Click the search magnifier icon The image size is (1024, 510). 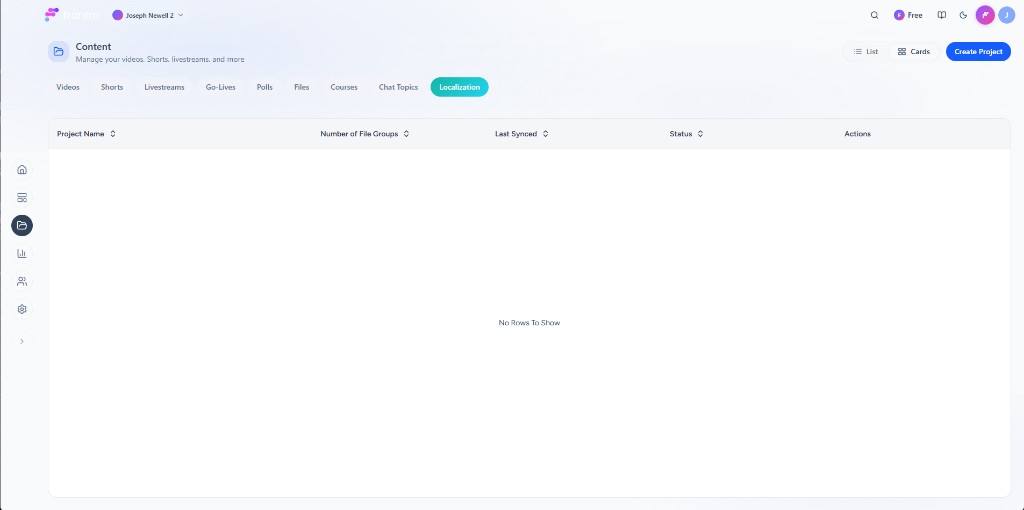coord(875,15)
